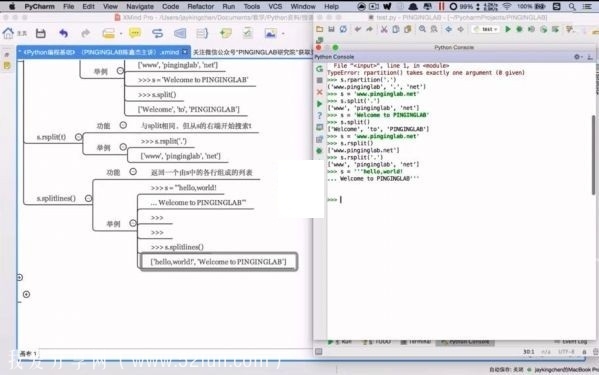Add a relationship with the curved arrows icon
The image size is (599, 375).
[157, 34]
